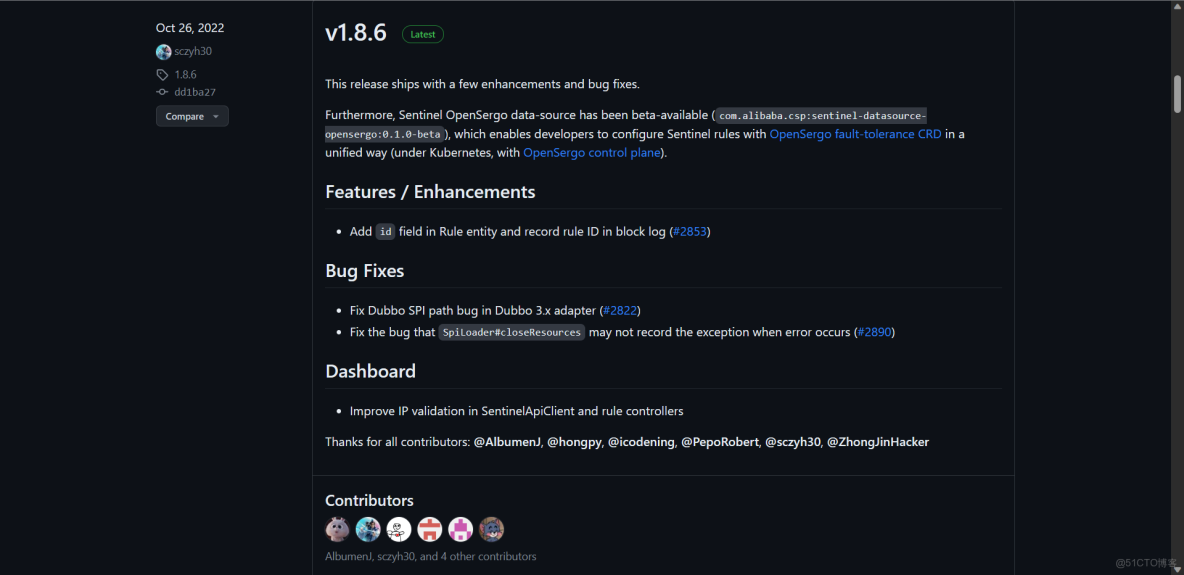Click the Oct 26, 2022 release date
The height and width of the screenshot is (575, 1184).
click(x=190, y=28)
